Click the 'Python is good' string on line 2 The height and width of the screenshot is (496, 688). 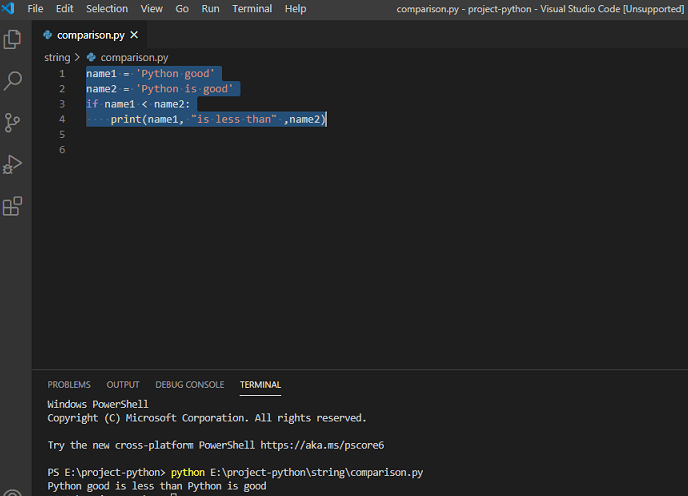point(185,89)
